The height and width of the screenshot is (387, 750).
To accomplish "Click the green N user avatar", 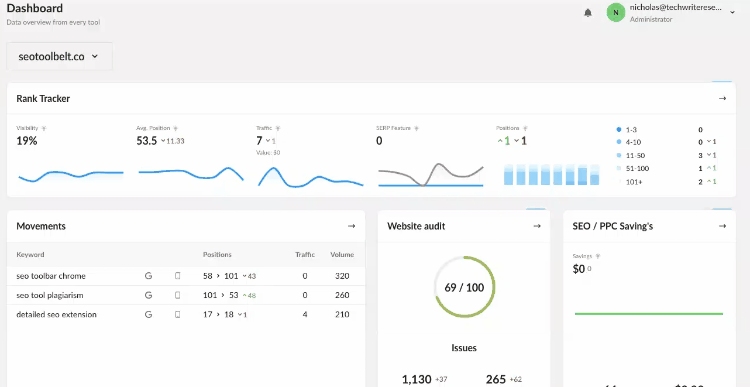I will coord(616,12).
